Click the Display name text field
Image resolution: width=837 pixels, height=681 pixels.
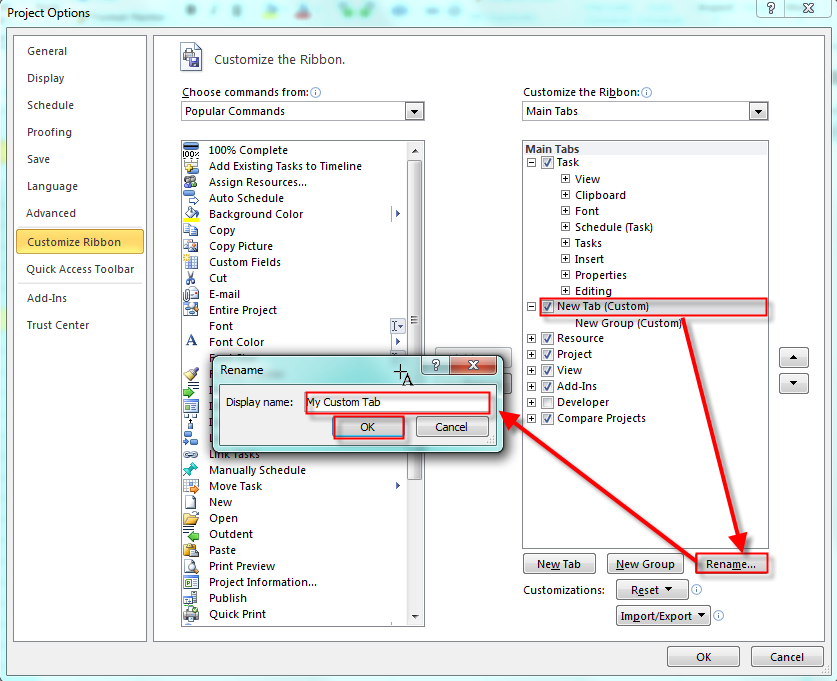tap(397, 402)
